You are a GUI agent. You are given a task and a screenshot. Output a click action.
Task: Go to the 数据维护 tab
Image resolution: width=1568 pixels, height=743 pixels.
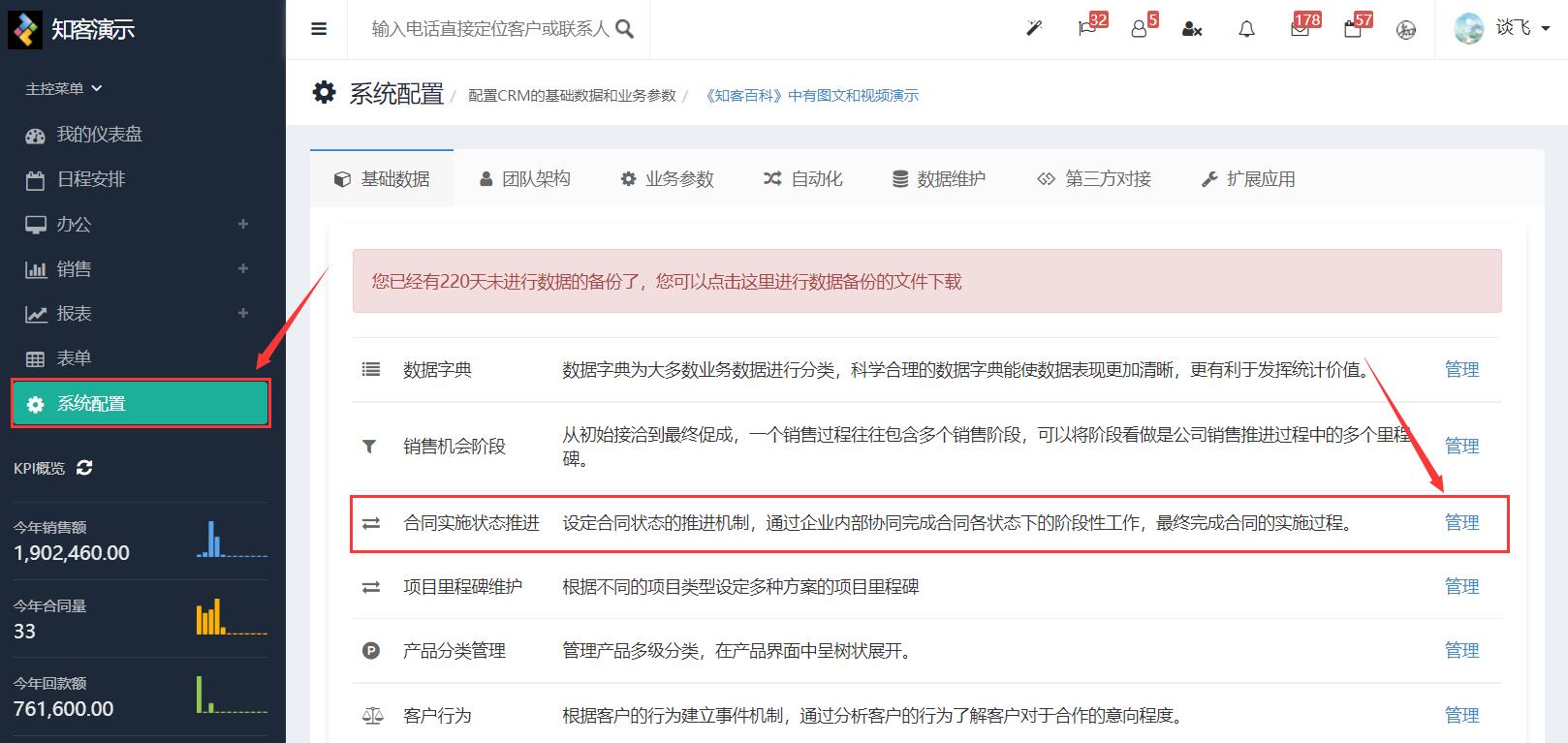pyautogui.click(x=938, y=179)
